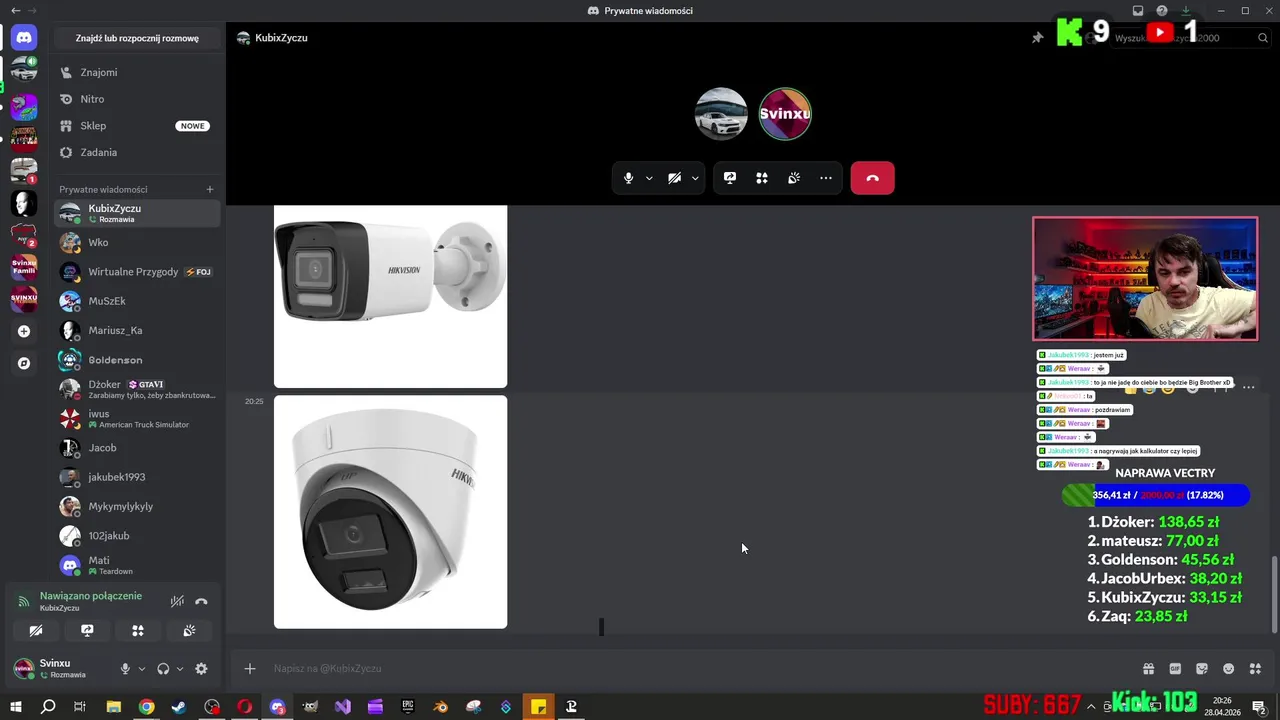Open soundboard in call controls
The width and height of the screenshot is (1280, 720).
click(794, 178)
